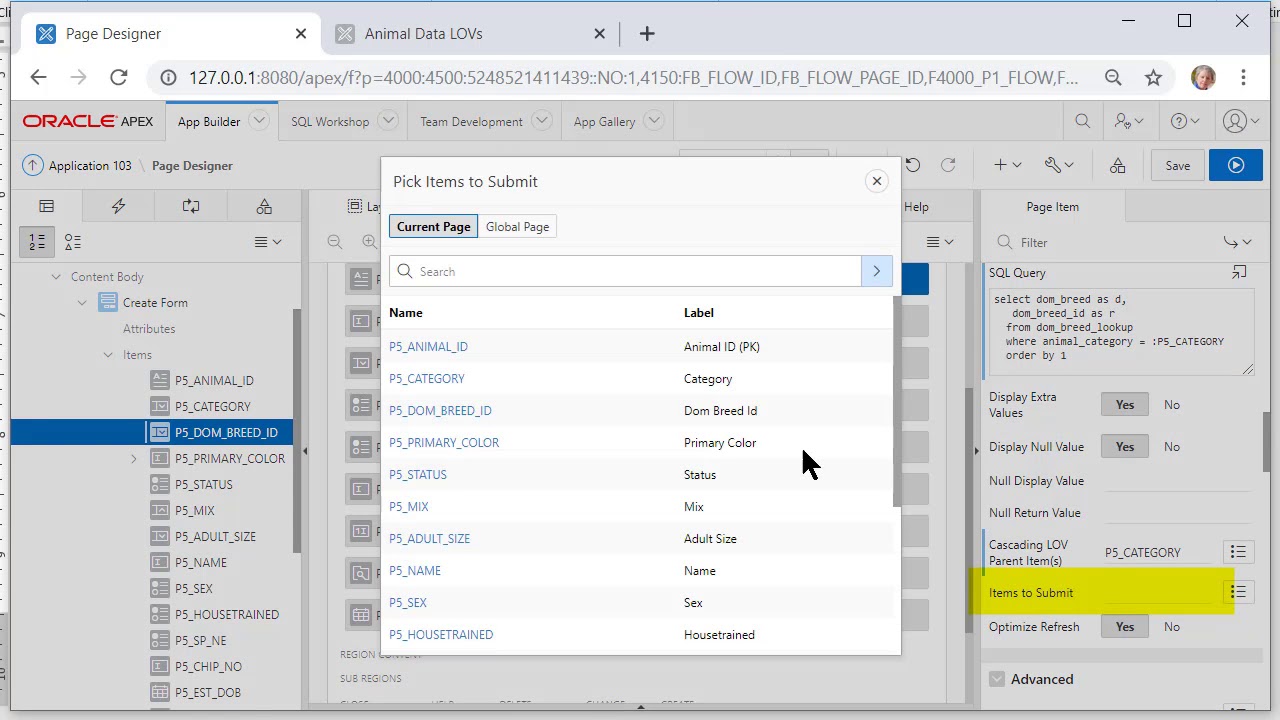Reload the browser page
1280x720 pixels.
coord(118,77)
